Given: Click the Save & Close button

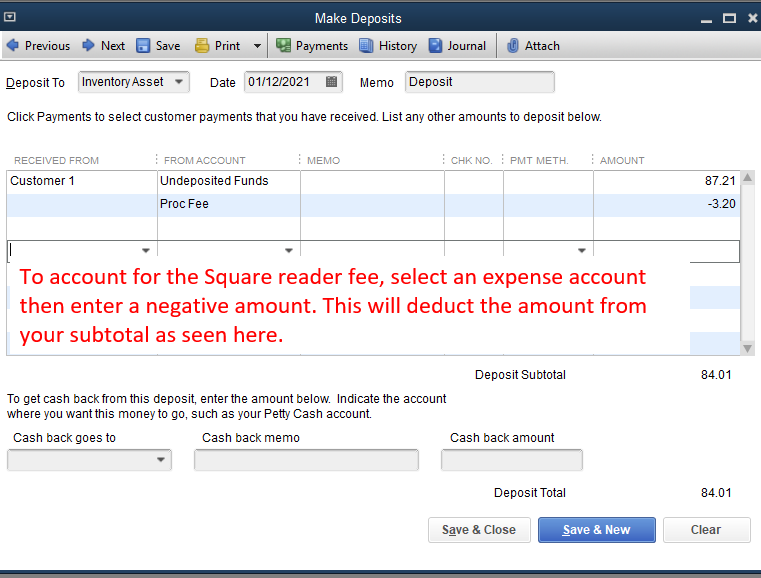Looking at the screenshot, I should pyautogui.click(x=479, y=529).
